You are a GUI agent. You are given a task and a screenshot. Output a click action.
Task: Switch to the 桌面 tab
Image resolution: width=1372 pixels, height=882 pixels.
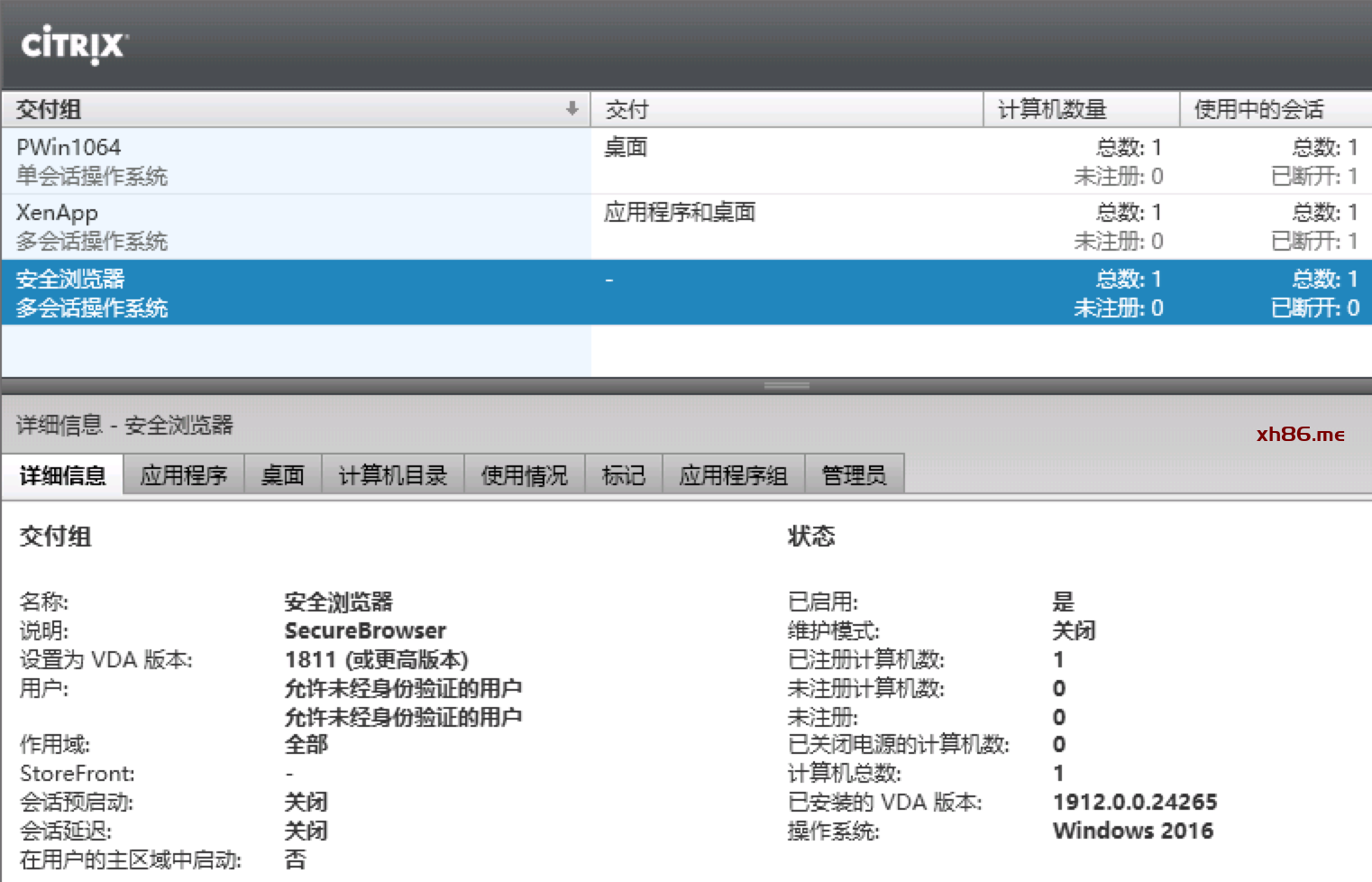tap(282, 475)
